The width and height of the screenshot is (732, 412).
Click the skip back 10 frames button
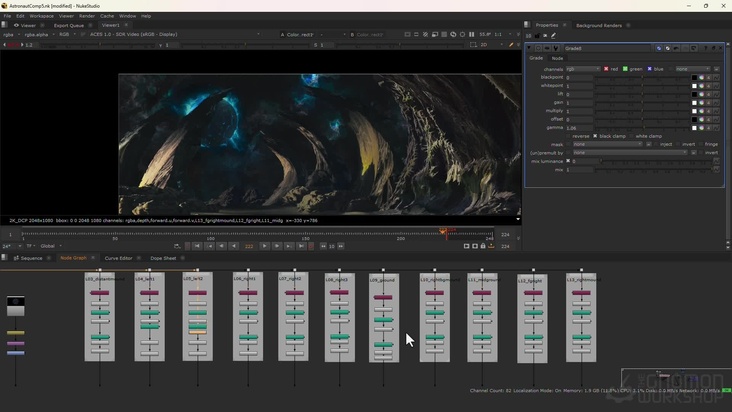pyautogui.click(x=323, y=246)
